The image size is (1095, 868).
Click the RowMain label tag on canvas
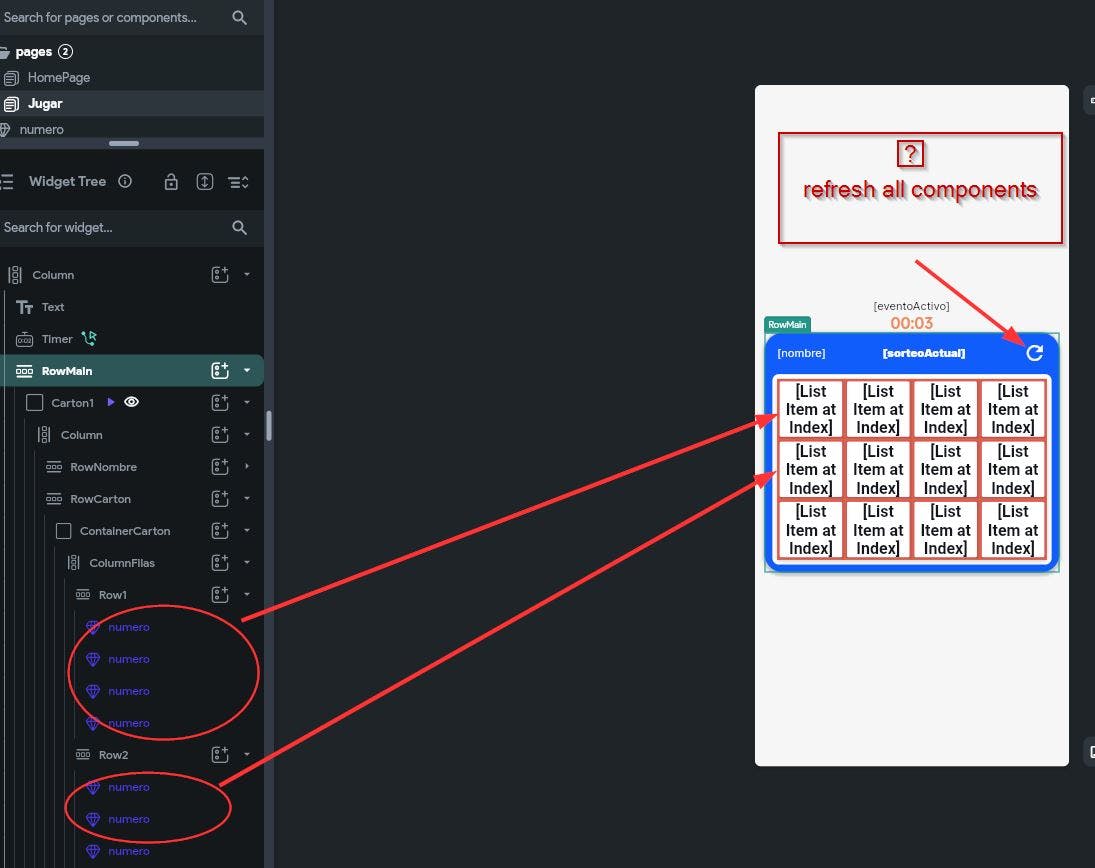point(787,324)
